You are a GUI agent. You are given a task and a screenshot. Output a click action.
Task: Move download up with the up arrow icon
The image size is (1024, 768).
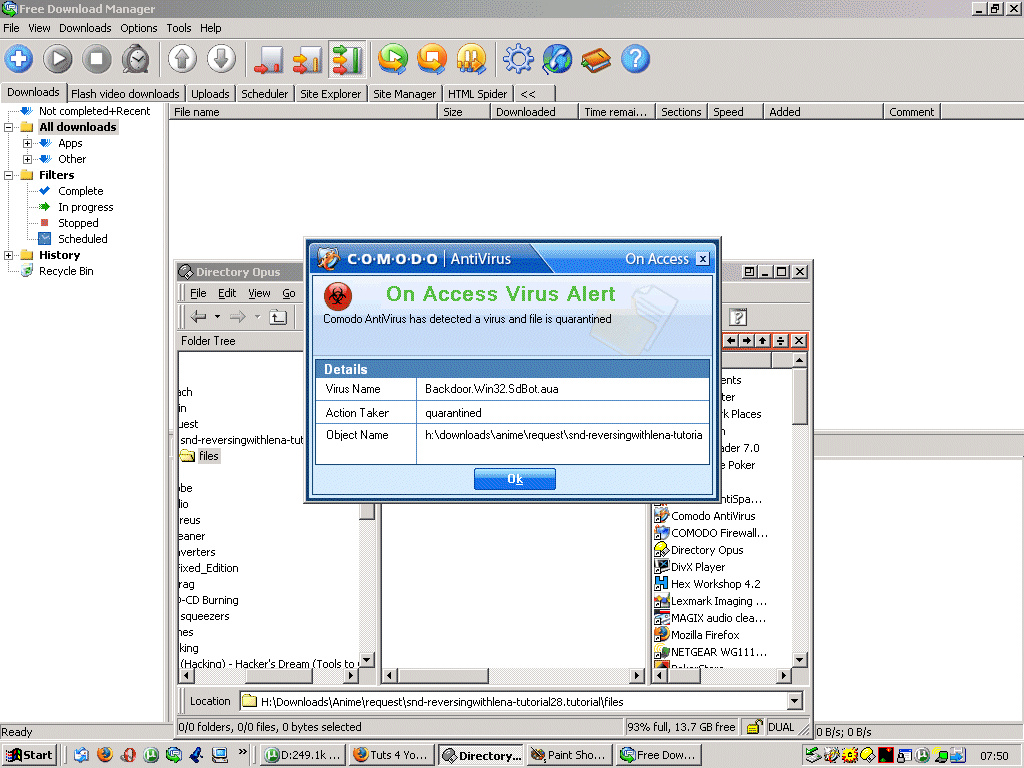pyautogui.click(x=182, y=59)
